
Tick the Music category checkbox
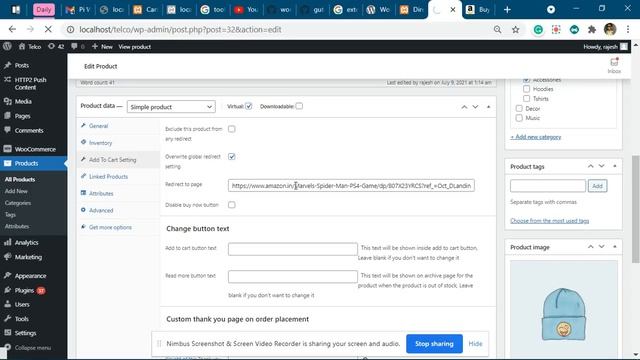[x=519, y=118]
